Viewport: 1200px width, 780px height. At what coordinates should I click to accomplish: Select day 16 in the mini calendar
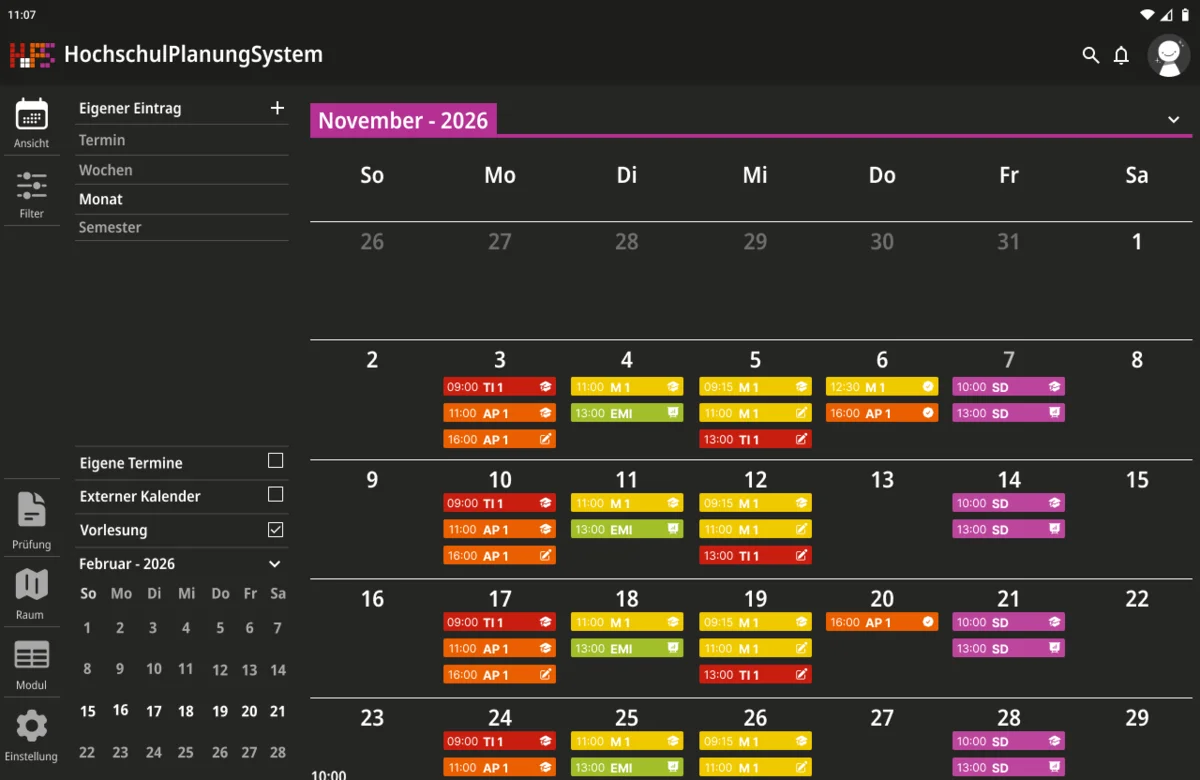click(121, 710)
